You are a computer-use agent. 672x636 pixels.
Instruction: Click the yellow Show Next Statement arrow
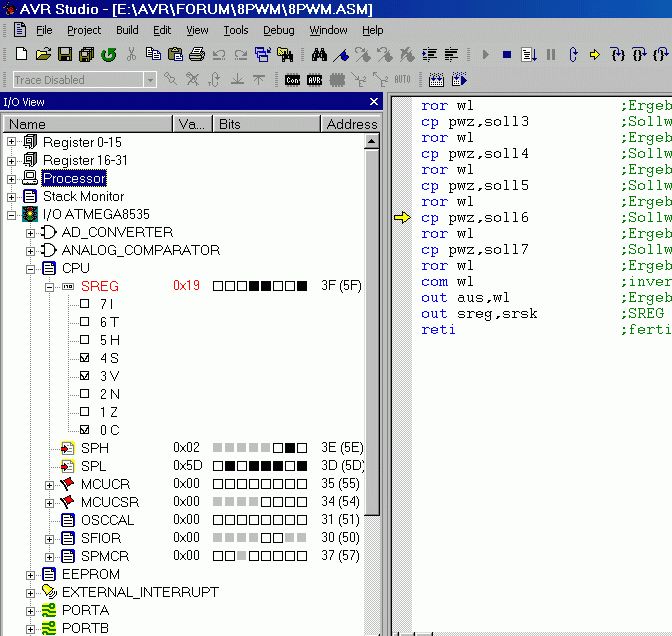click(x=595, y=54)
